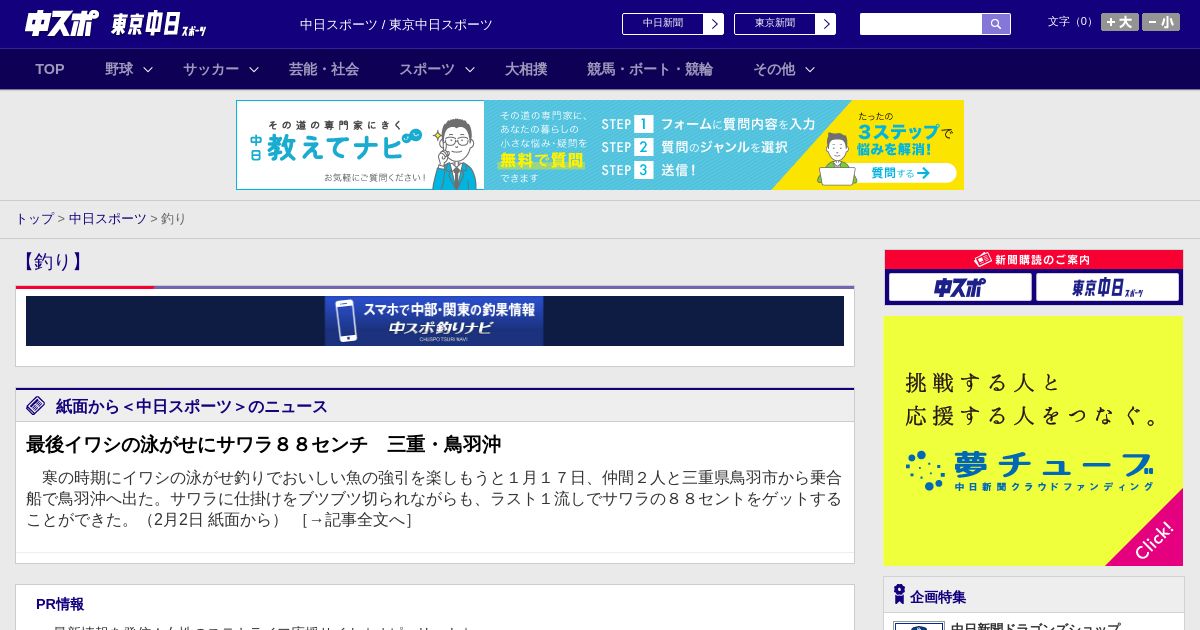Expand the chevron beside 野球
Viewport: 1200px width, 630px height.
point(148,69)
